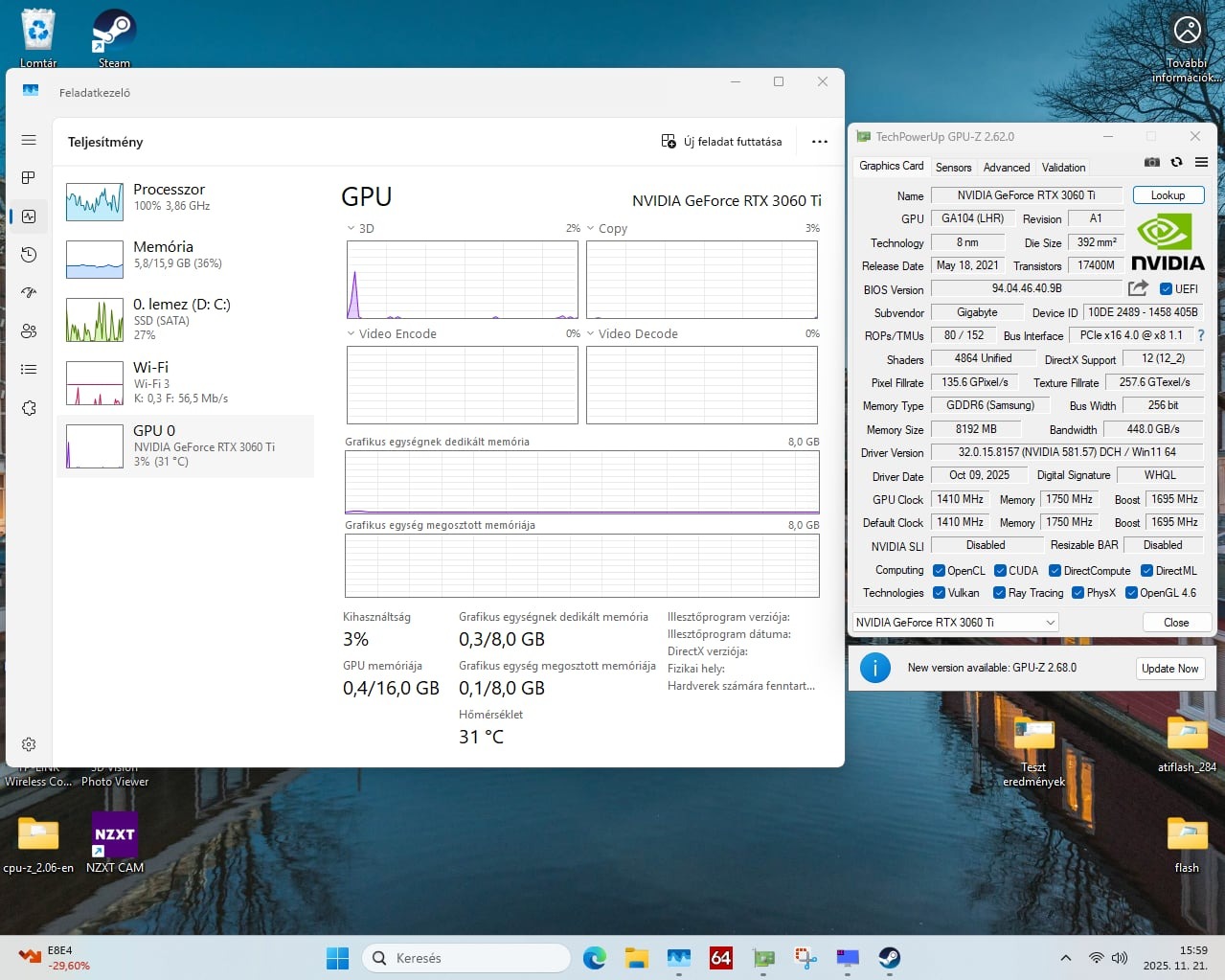Image resolution: width=1225 pixels, height=980 pixels.
Task: Select 0. lemez (D: C:) entry
Action: coord(186,318)
